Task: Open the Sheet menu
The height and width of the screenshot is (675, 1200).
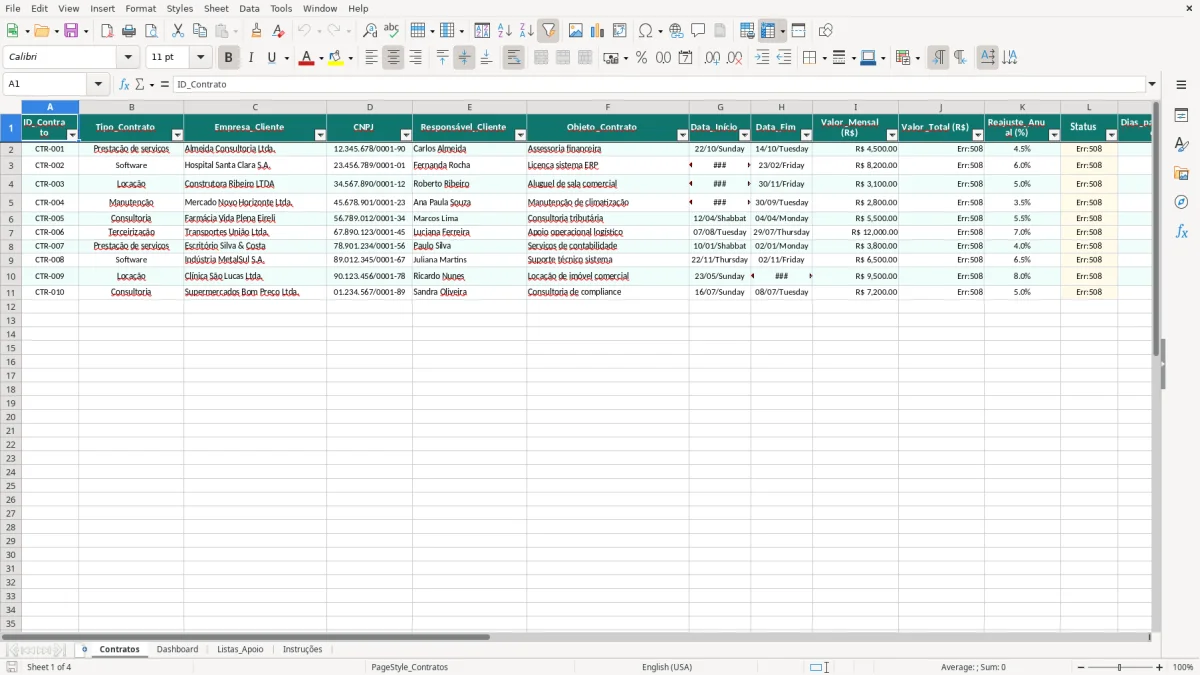Action: point(216,8)
